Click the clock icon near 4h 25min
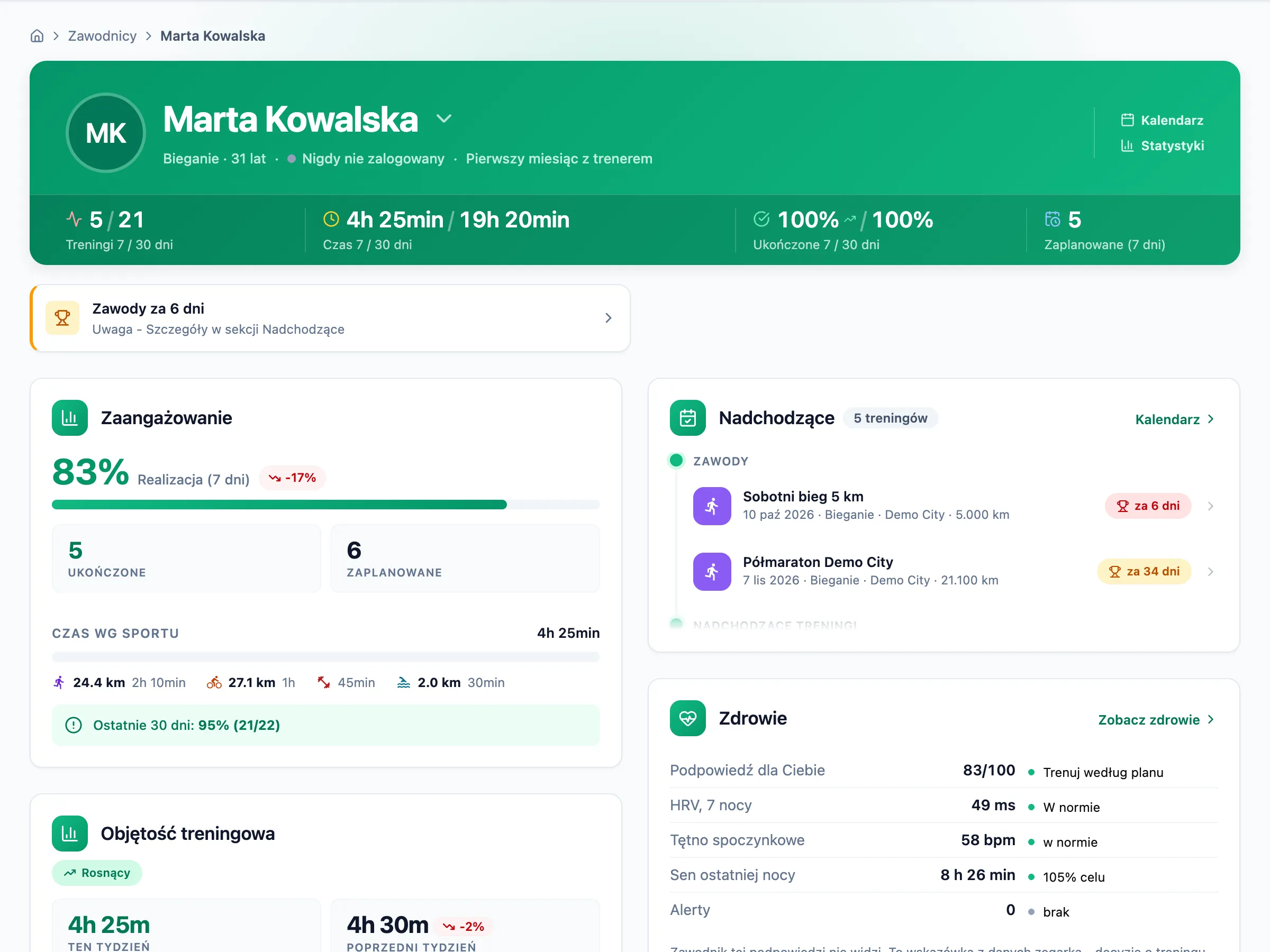Image resolution: width=1270 pixels, height=952 pixels. point(331,219)
